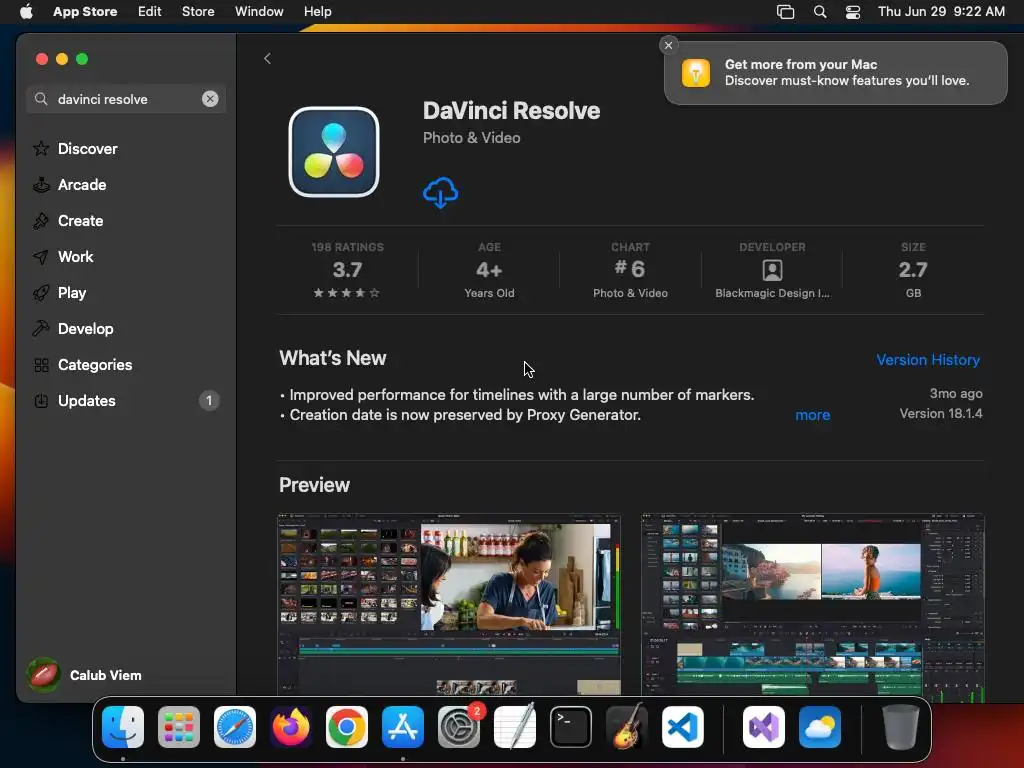Open Trash from the Dock

(901, 727)
